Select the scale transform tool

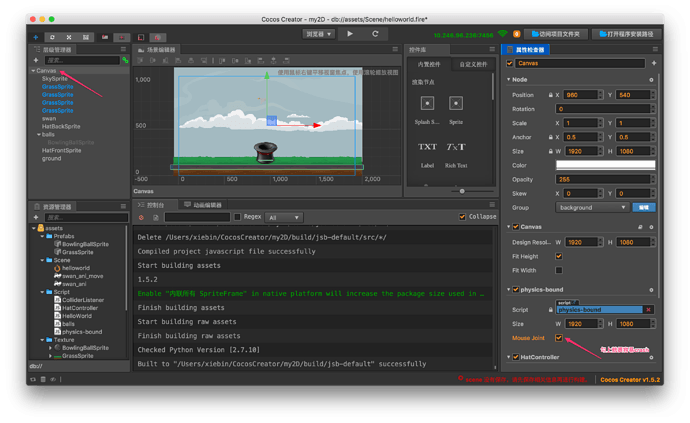tap(69, 37)
